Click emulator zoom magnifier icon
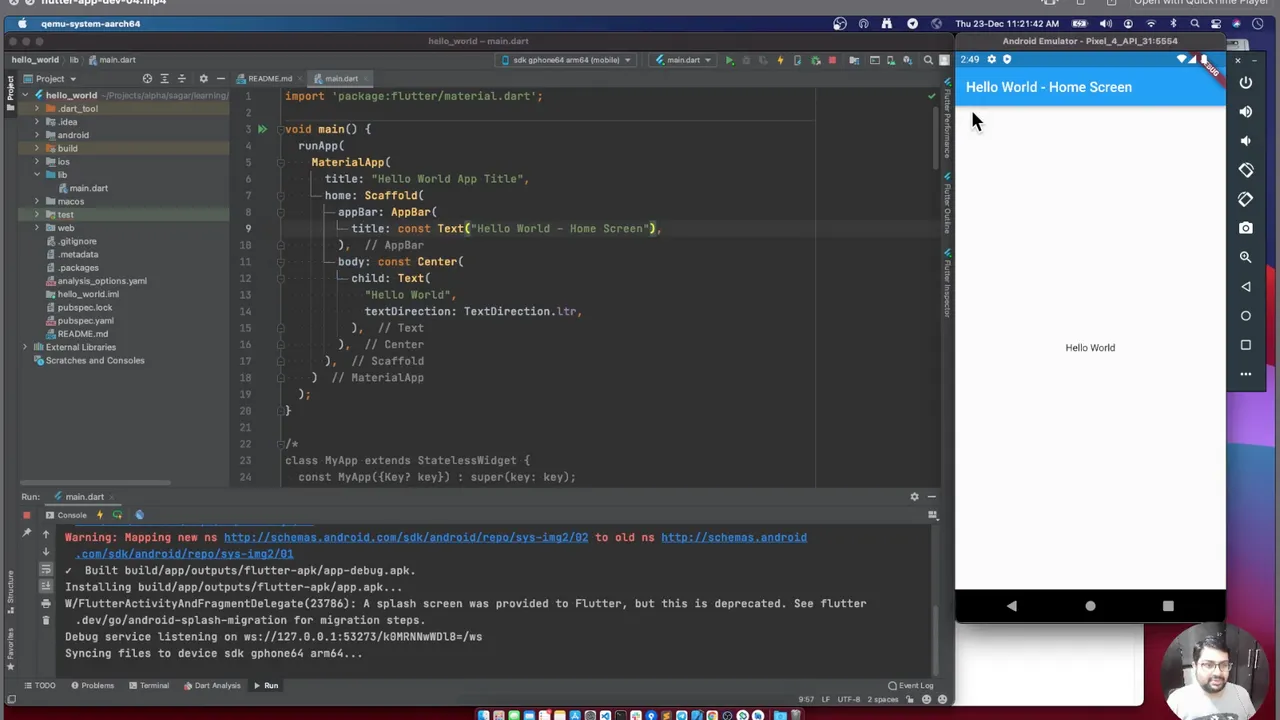 (1246, 257)
